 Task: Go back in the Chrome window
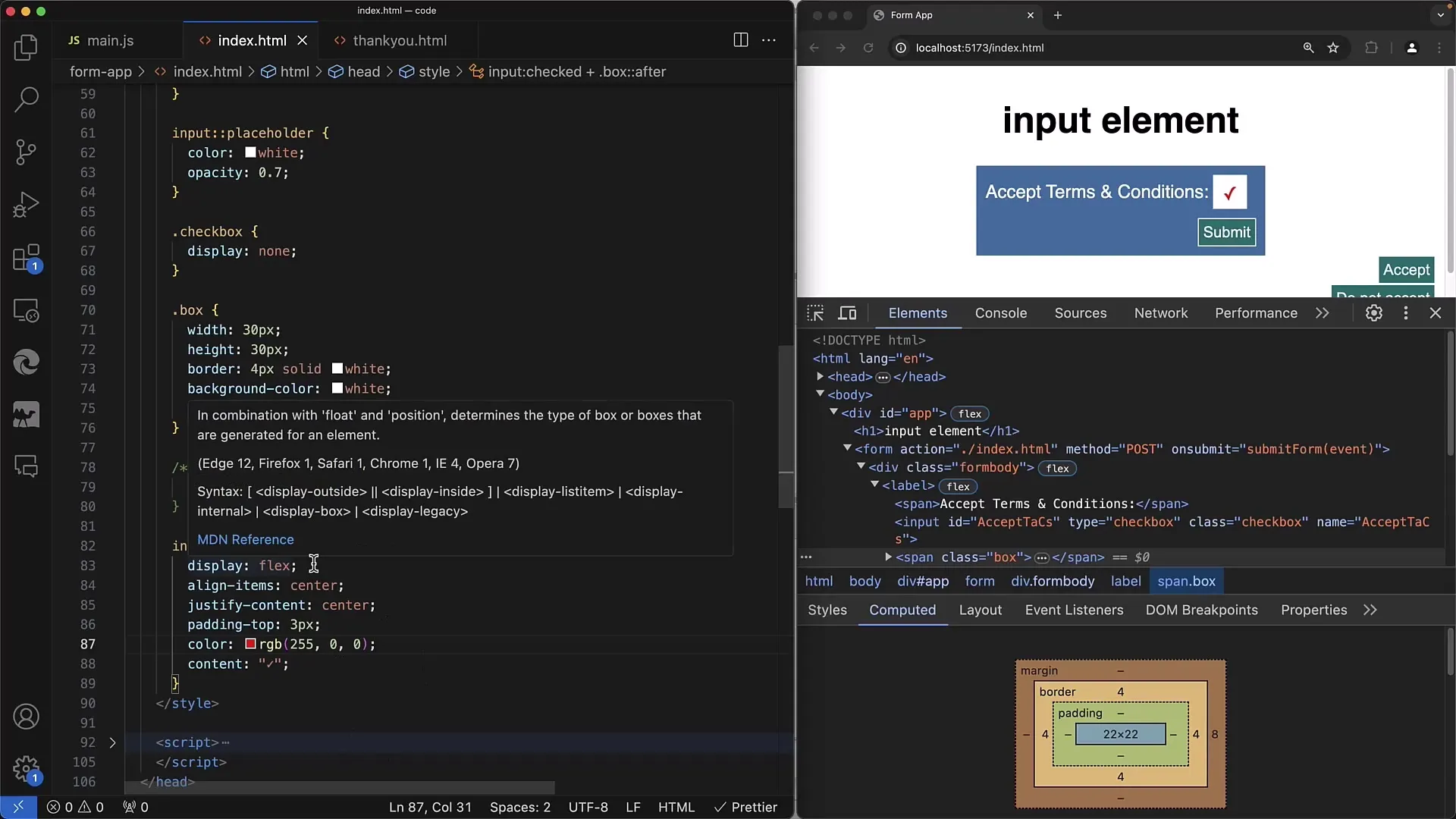pos(814,48)
